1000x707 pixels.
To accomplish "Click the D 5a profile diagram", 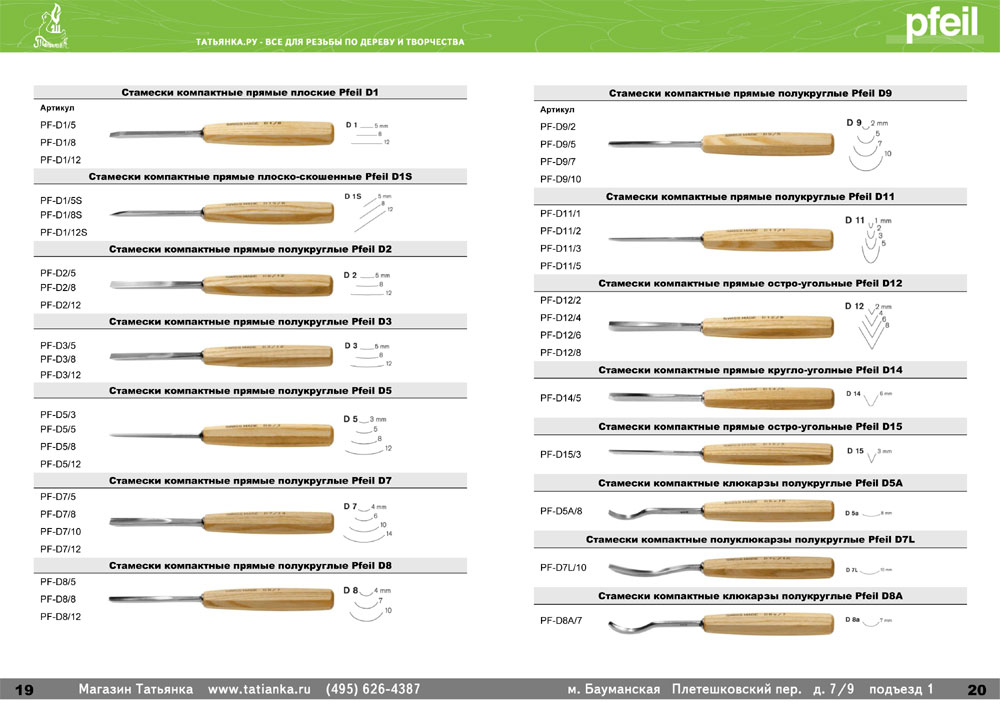I will click(x=869, y=513).
